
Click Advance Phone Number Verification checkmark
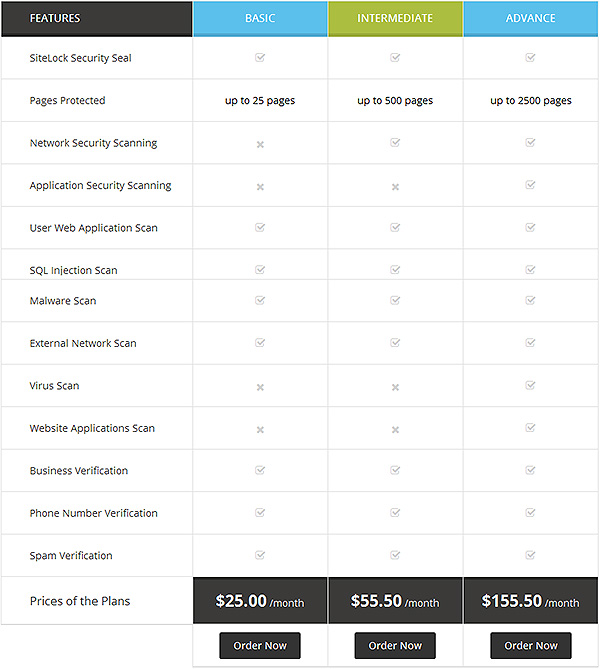point(530,512)
